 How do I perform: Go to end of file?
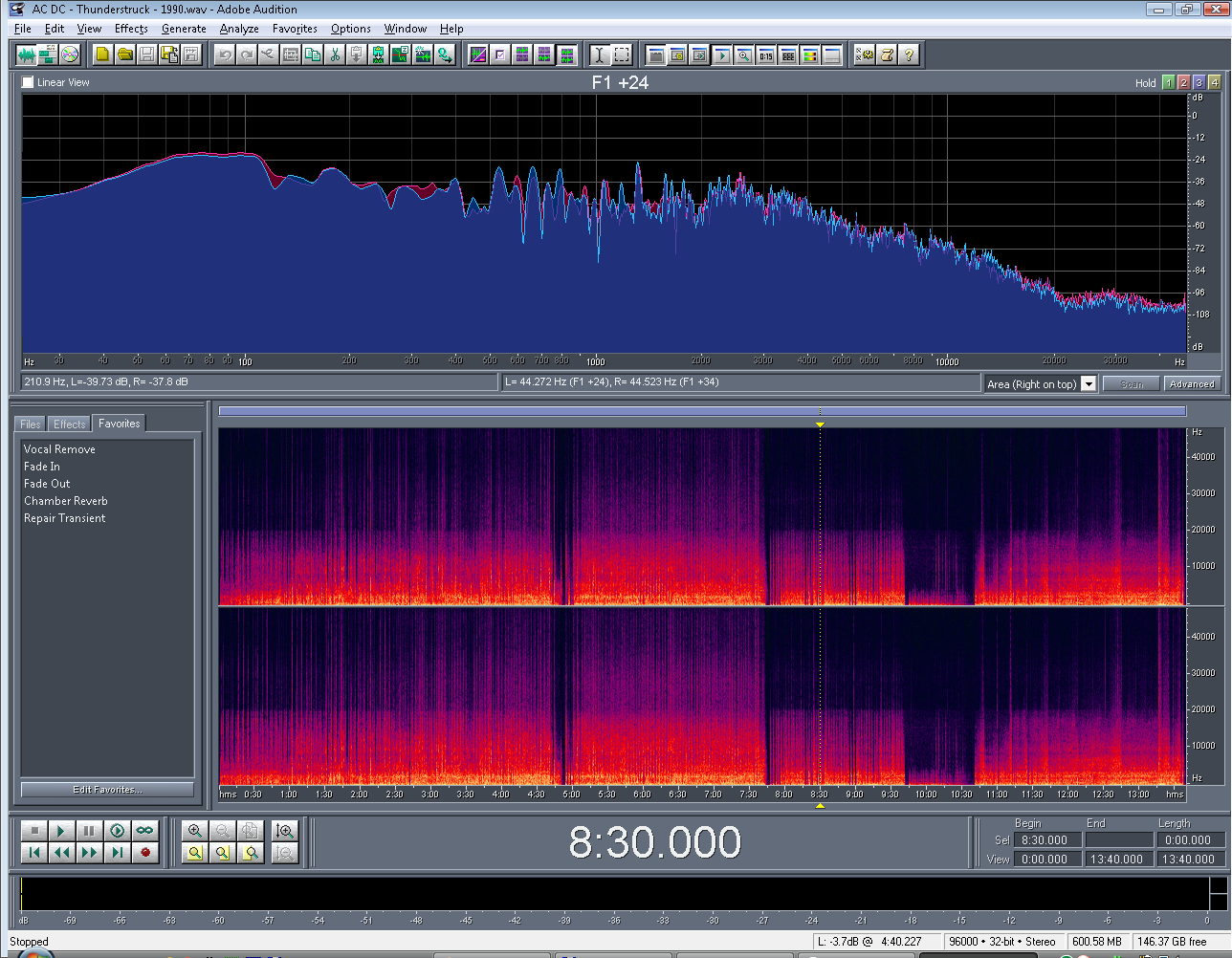tap(117, 853)
